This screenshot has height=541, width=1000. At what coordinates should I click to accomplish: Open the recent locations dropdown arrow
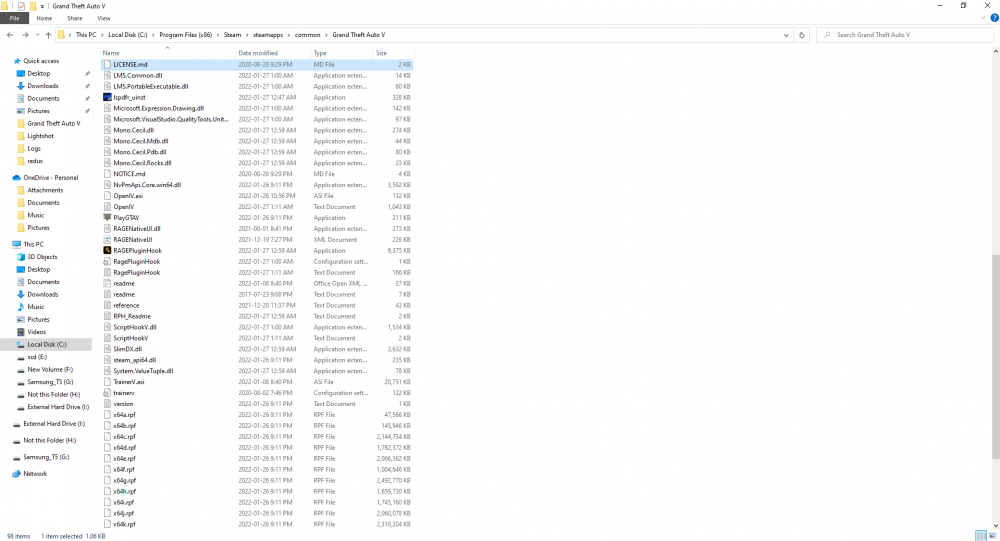coord(38,35)
